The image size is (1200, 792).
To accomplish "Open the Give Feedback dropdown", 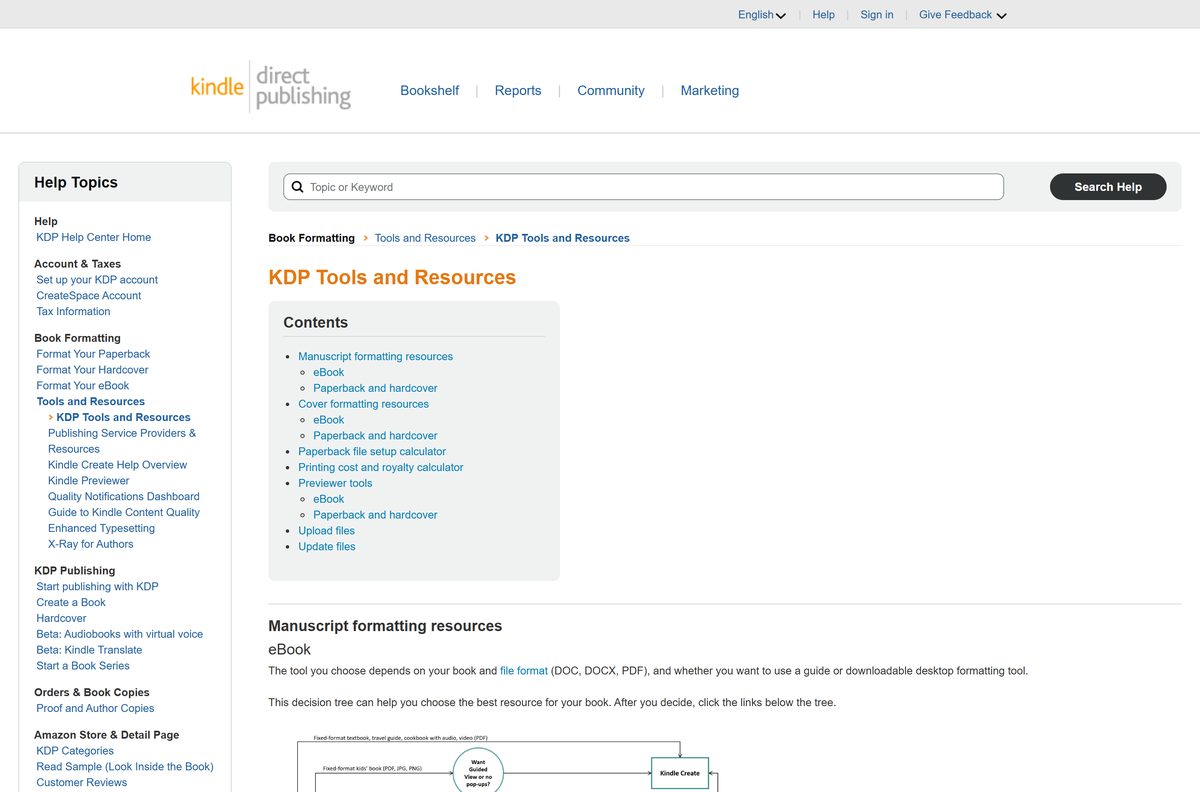I will click(963, 15).
